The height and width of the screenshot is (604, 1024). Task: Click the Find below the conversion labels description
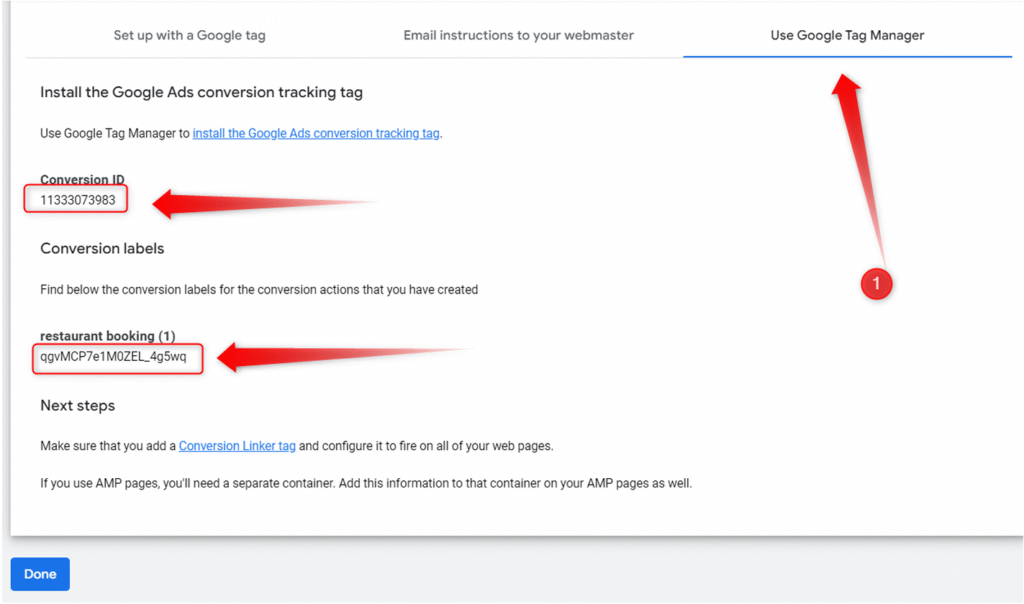click(259, 290)
